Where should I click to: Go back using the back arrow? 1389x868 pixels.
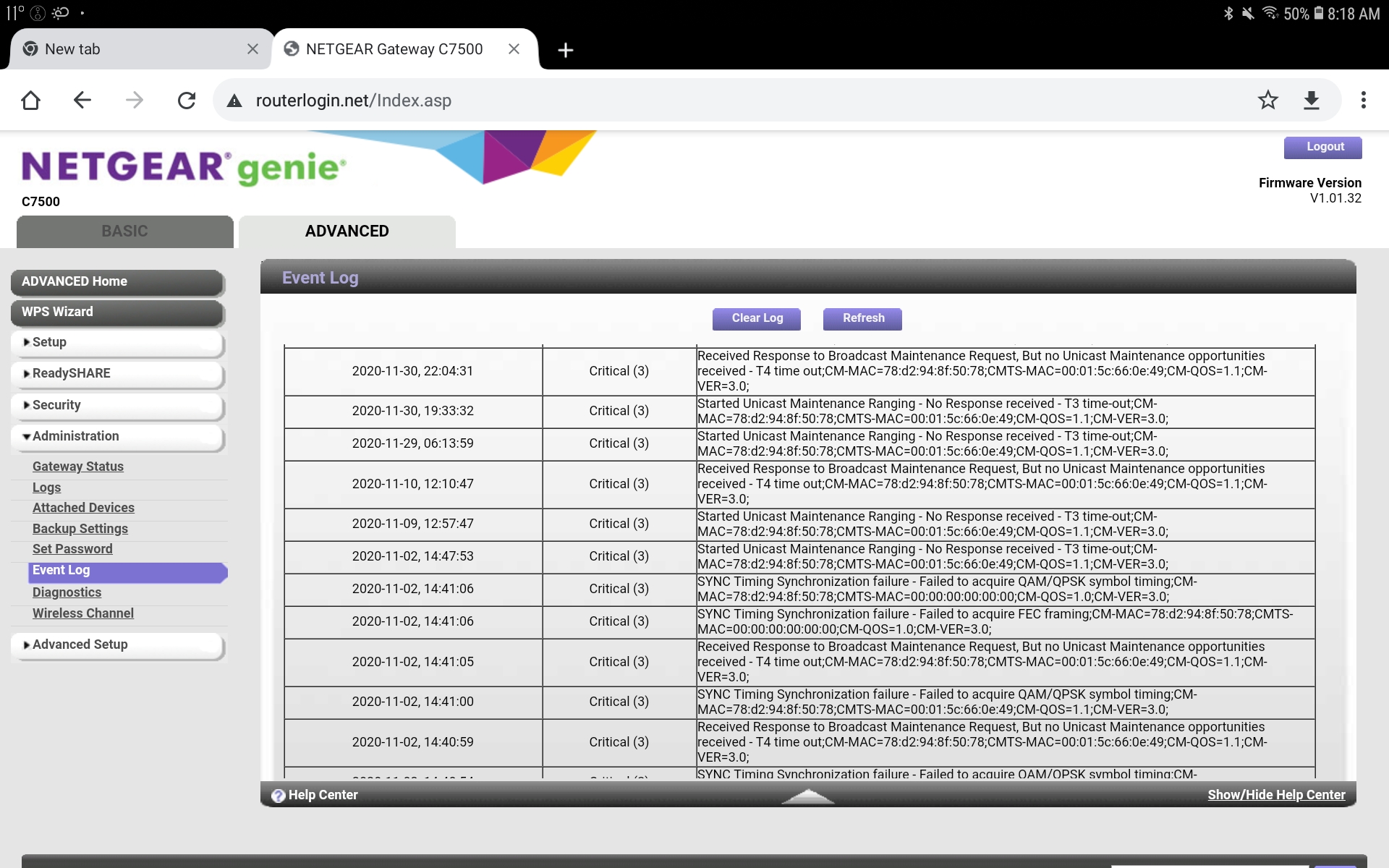tap(82, 100)
